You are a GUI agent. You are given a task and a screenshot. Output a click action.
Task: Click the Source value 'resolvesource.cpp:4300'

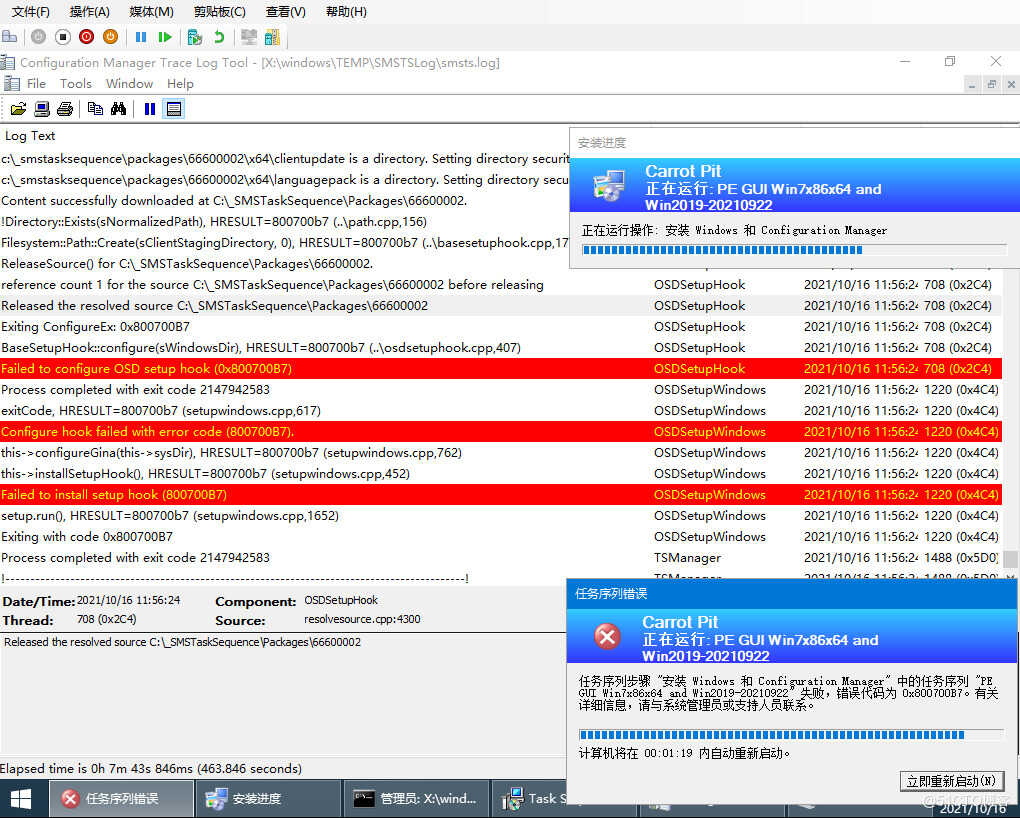(362, 620)
